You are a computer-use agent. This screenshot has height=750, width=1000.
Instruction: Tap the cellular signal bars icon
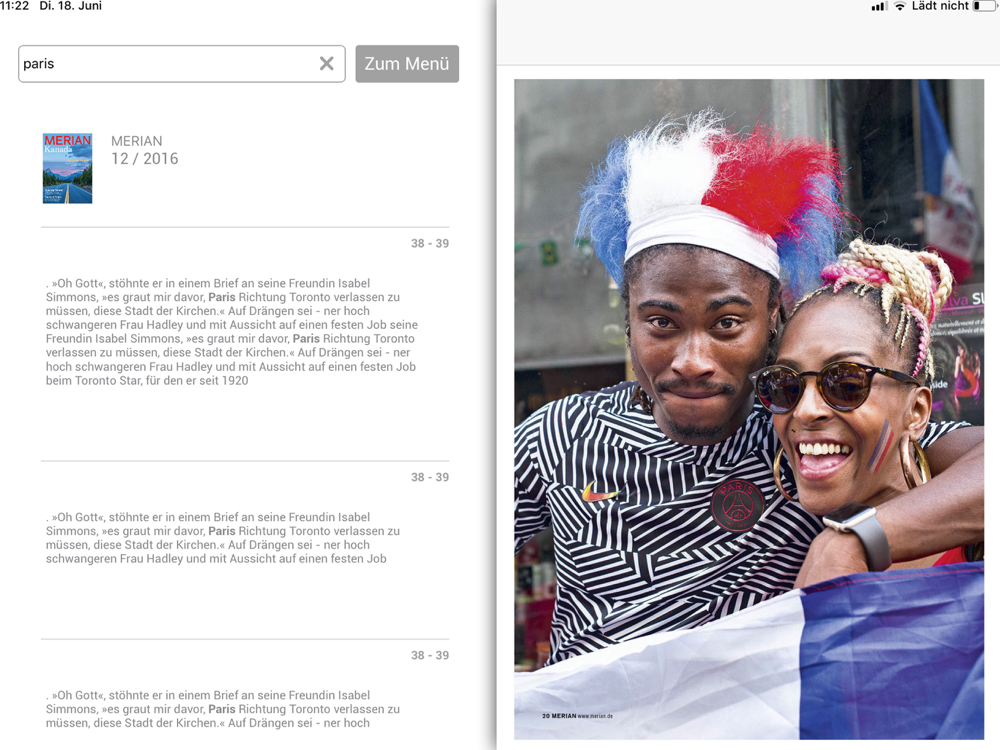879,6
